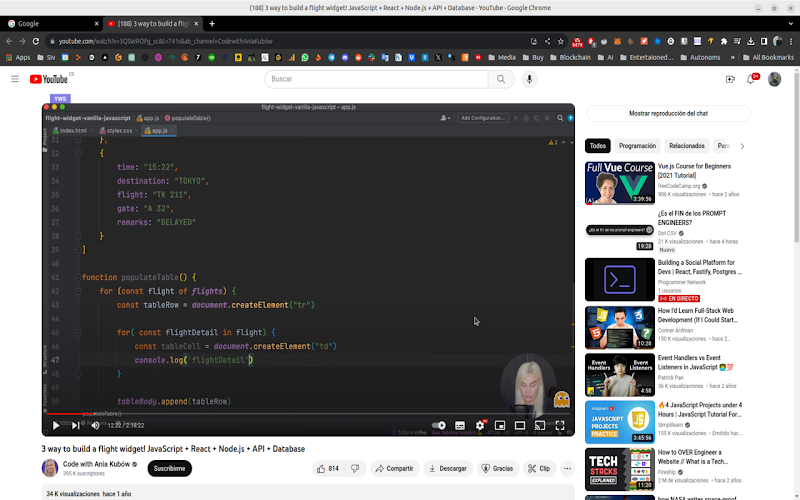The height and width of the screenshot is (500, 800).
Task: Click Mostrar reproducción del chat
Action: pos(668,113)
